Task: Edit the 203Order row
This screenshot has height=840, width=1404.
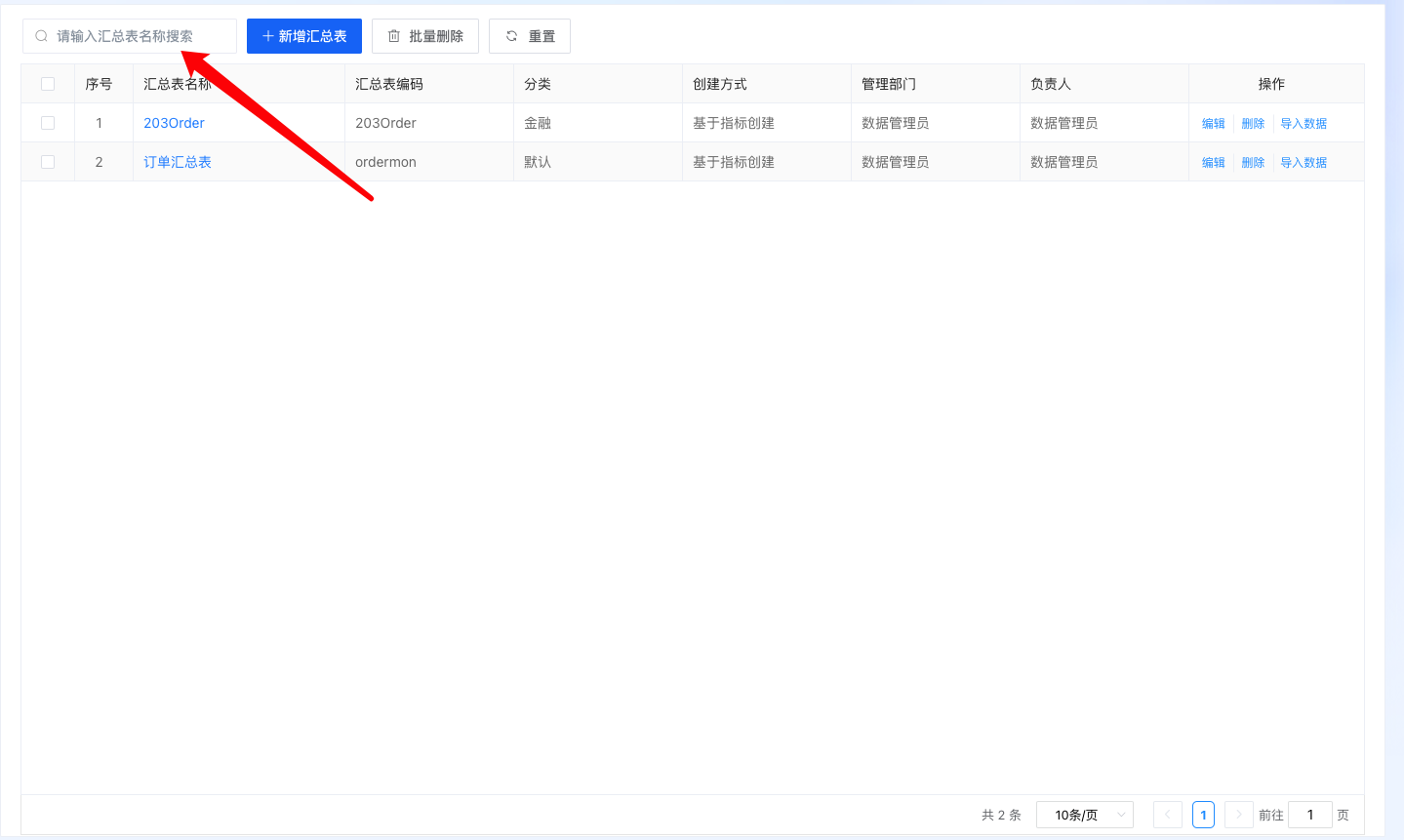Action: (x=1213, y=124)
